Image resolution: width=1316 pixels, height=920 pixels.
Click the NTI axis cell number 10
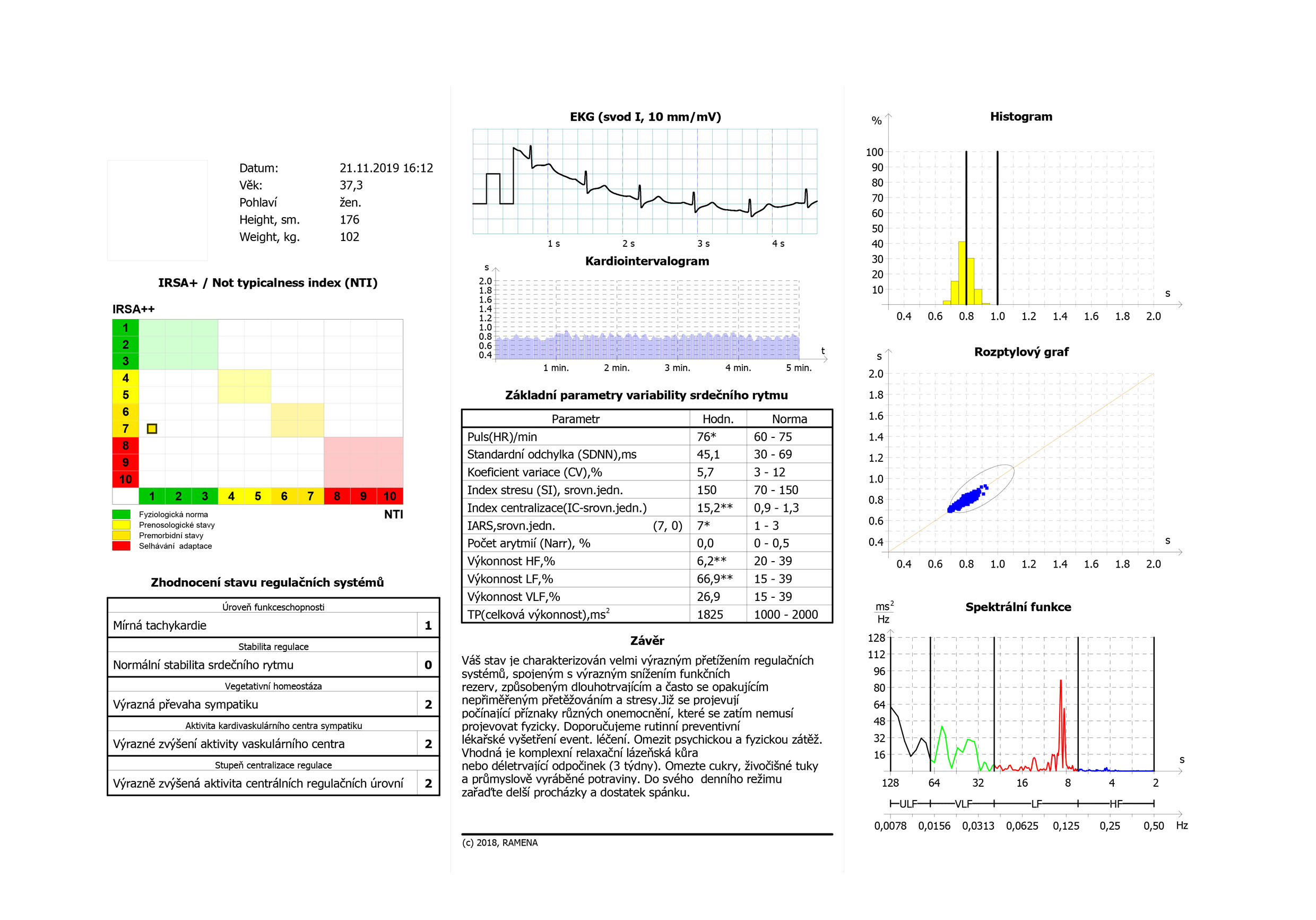(x=389, y=496)
